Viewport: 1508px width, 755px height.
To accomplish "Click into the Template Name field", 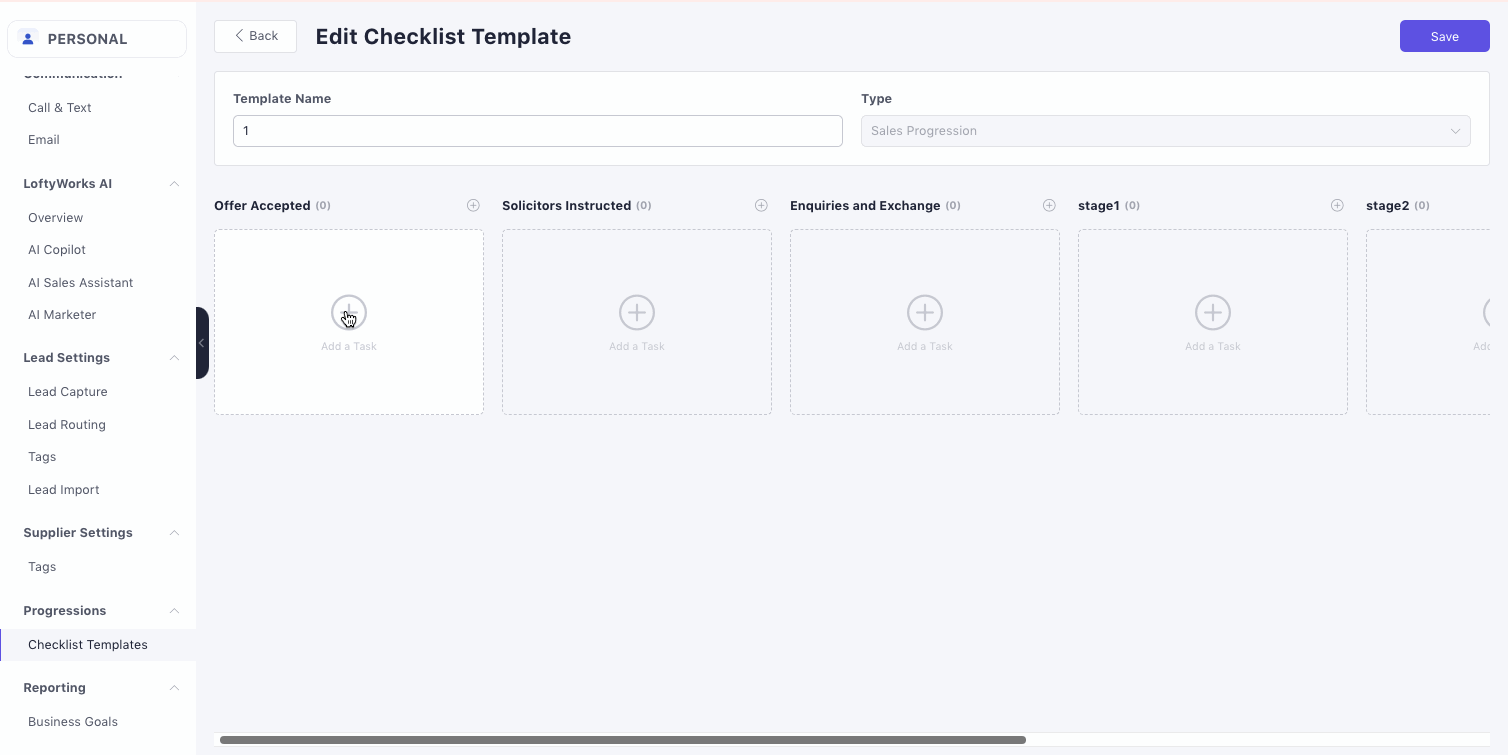I will coord(537,131).
